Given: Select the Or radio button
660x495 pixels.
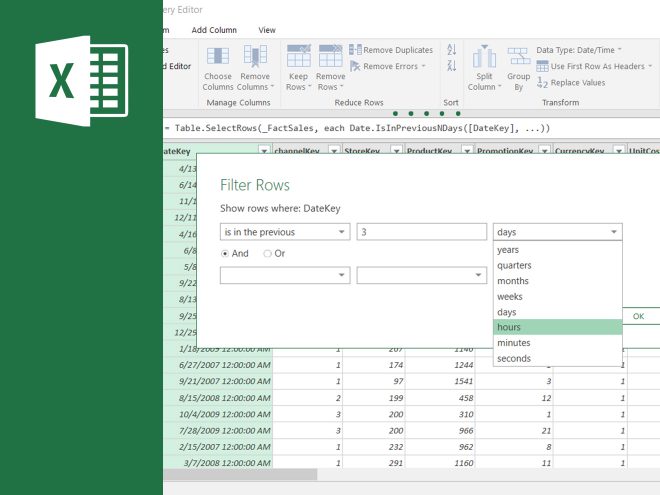Looking at the screenshot, I should 267,254.
